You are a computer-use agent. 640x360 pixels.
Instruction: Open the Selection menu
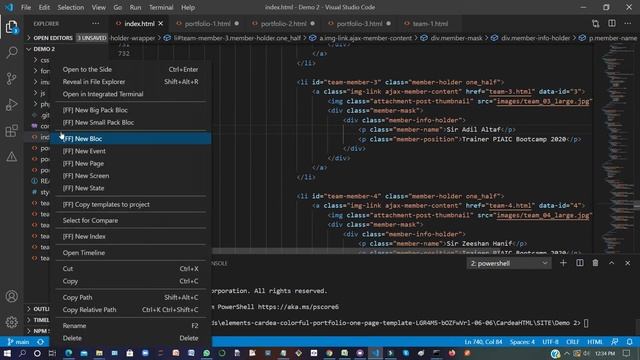71,7
